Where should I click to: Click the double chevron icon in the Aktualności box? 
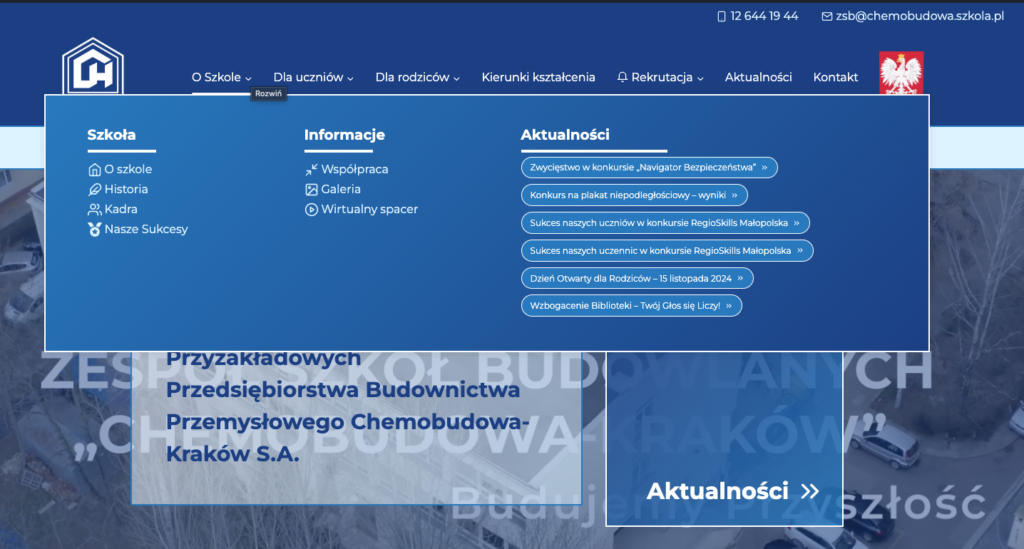coord(810,492)
